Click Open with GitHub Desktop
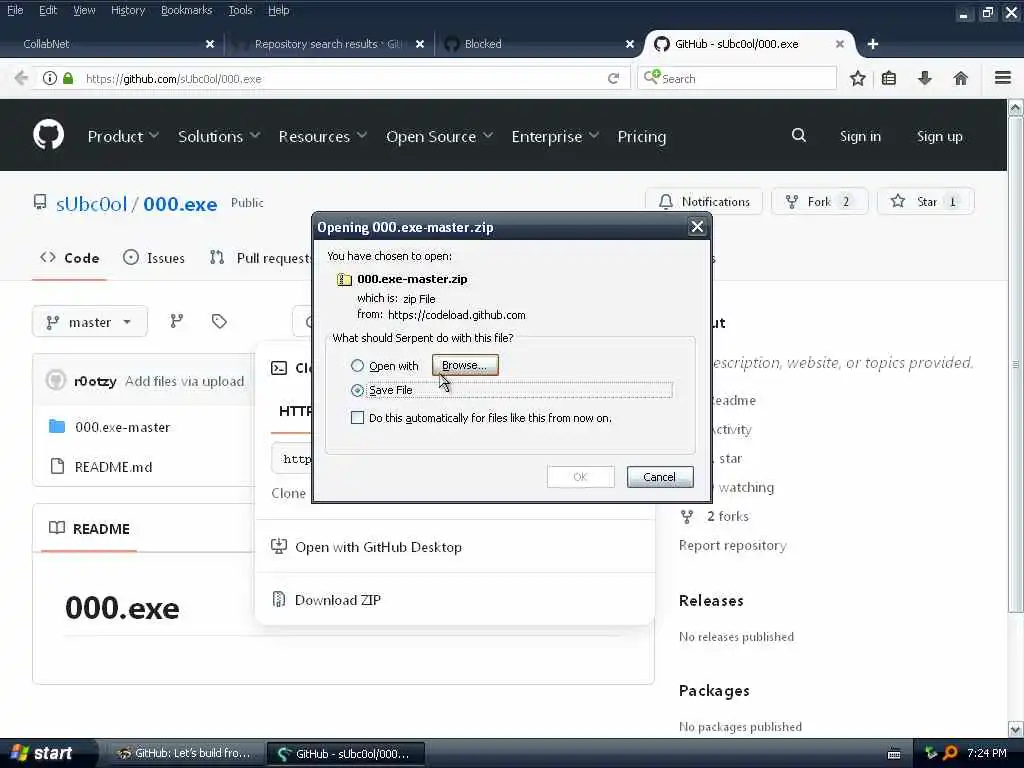1024x768 pixels. [x=378, y=547]
